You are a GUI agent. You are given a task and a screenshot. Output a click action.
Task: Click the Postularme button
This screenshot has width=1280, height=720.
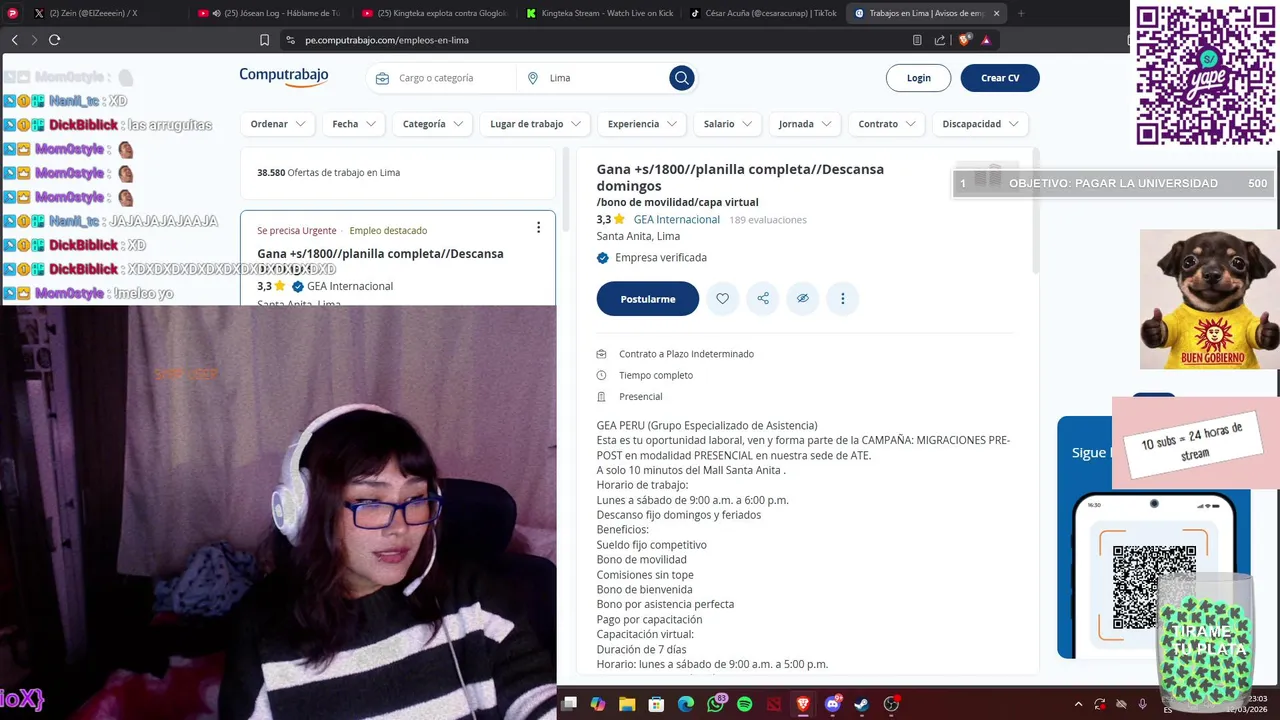coord(648,299)
